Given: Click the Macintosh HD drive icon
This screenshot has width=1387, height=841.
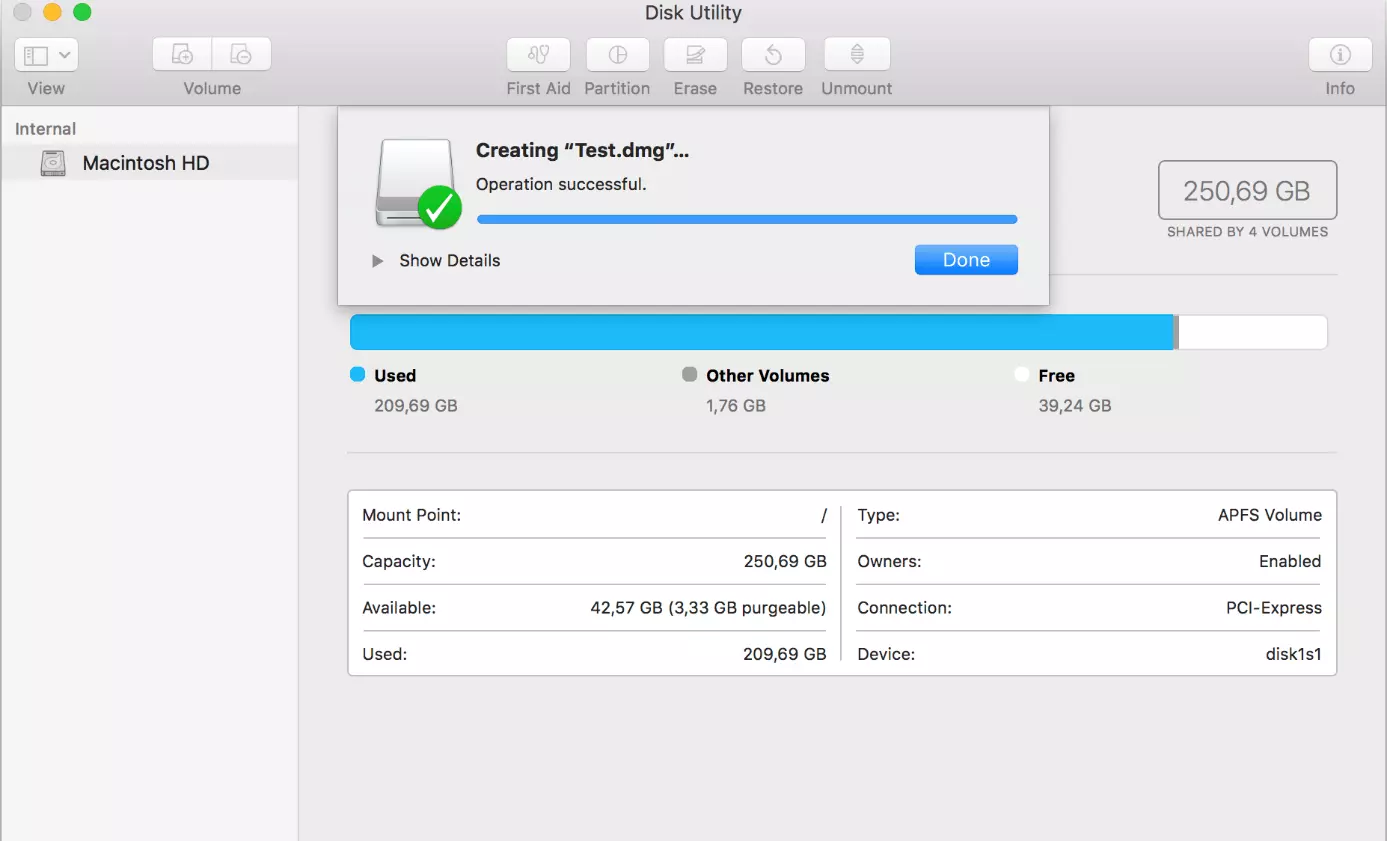Looking at the screenshot, I should click(x=53, y=163).
